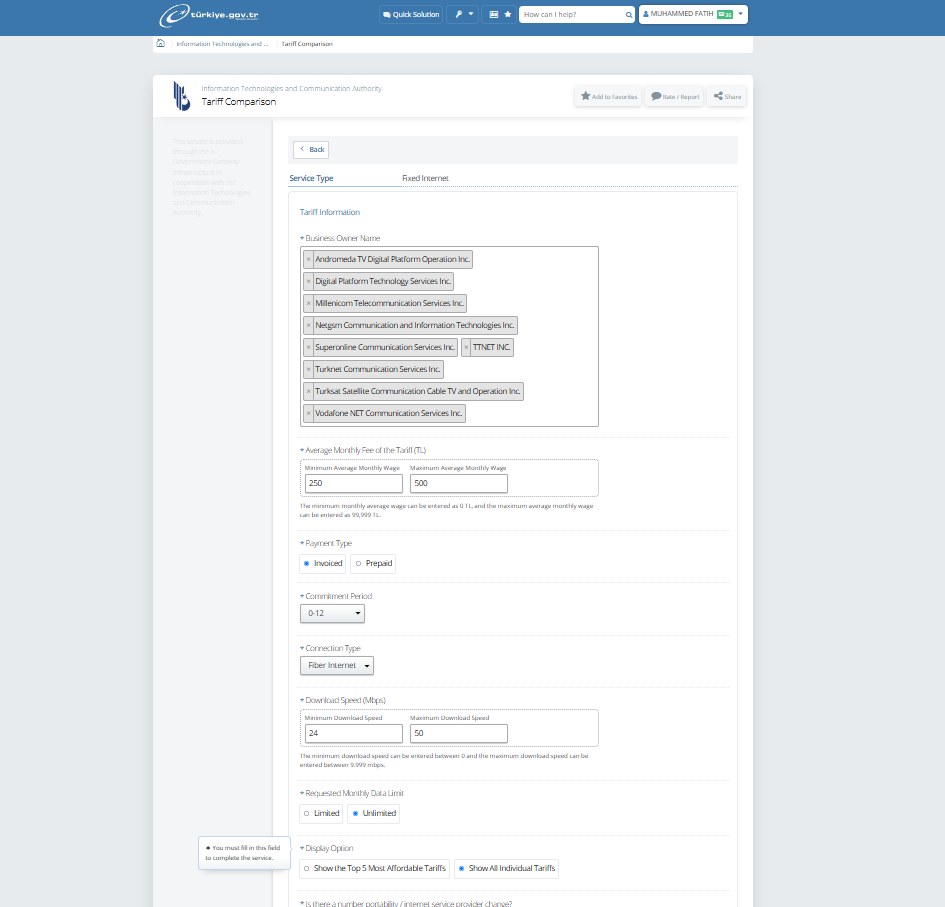
Task: Click Rate / Report button
Action: click(x=675, y=96)
